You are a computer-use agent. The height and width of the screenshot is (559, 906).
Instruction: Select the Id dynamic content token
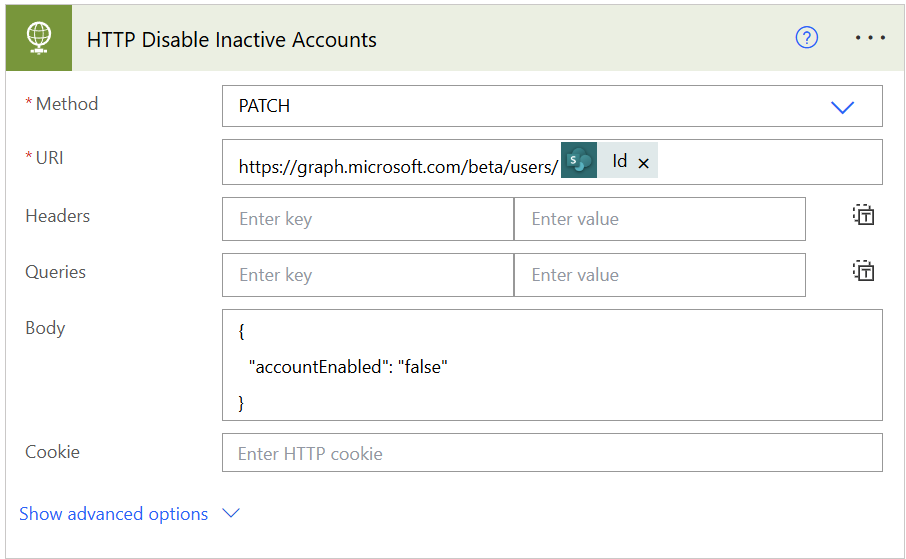[x=620, y=162]
